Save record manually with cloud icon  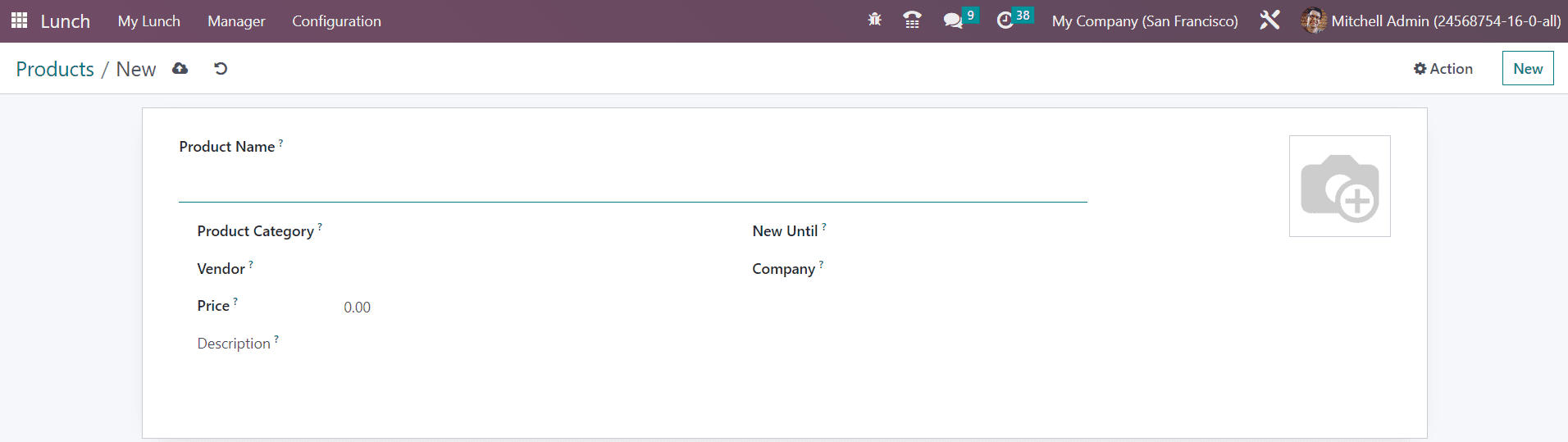coord(180,69)
